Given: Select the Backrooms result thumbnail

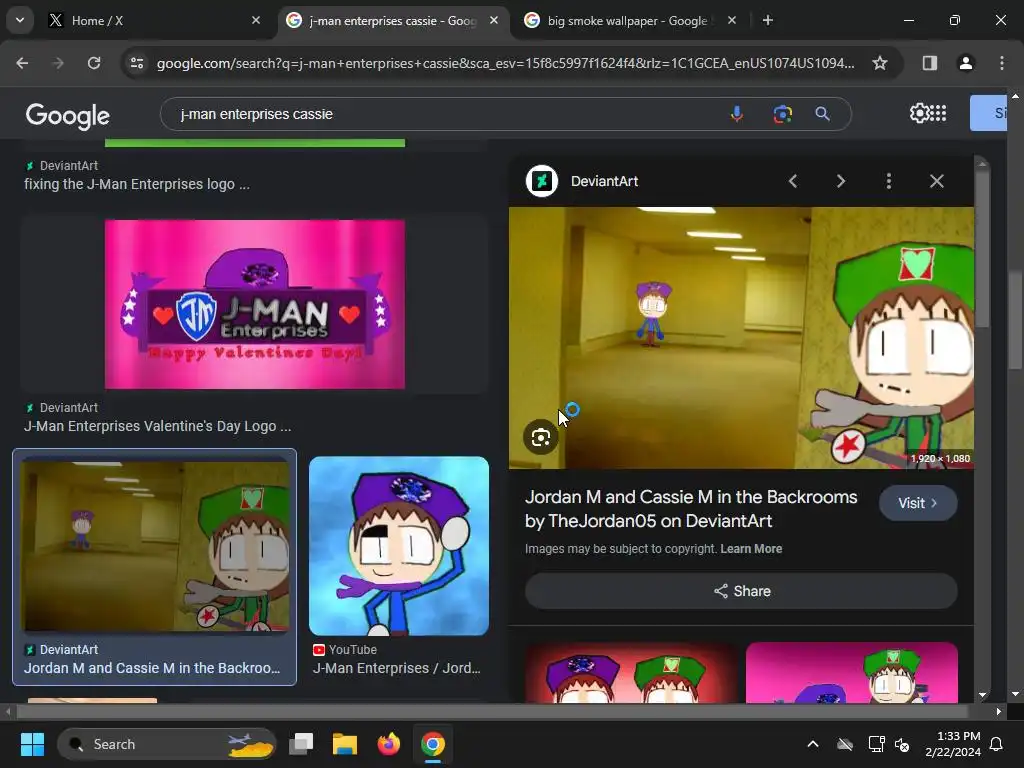Looking at the screenshot, I should 155,546.
